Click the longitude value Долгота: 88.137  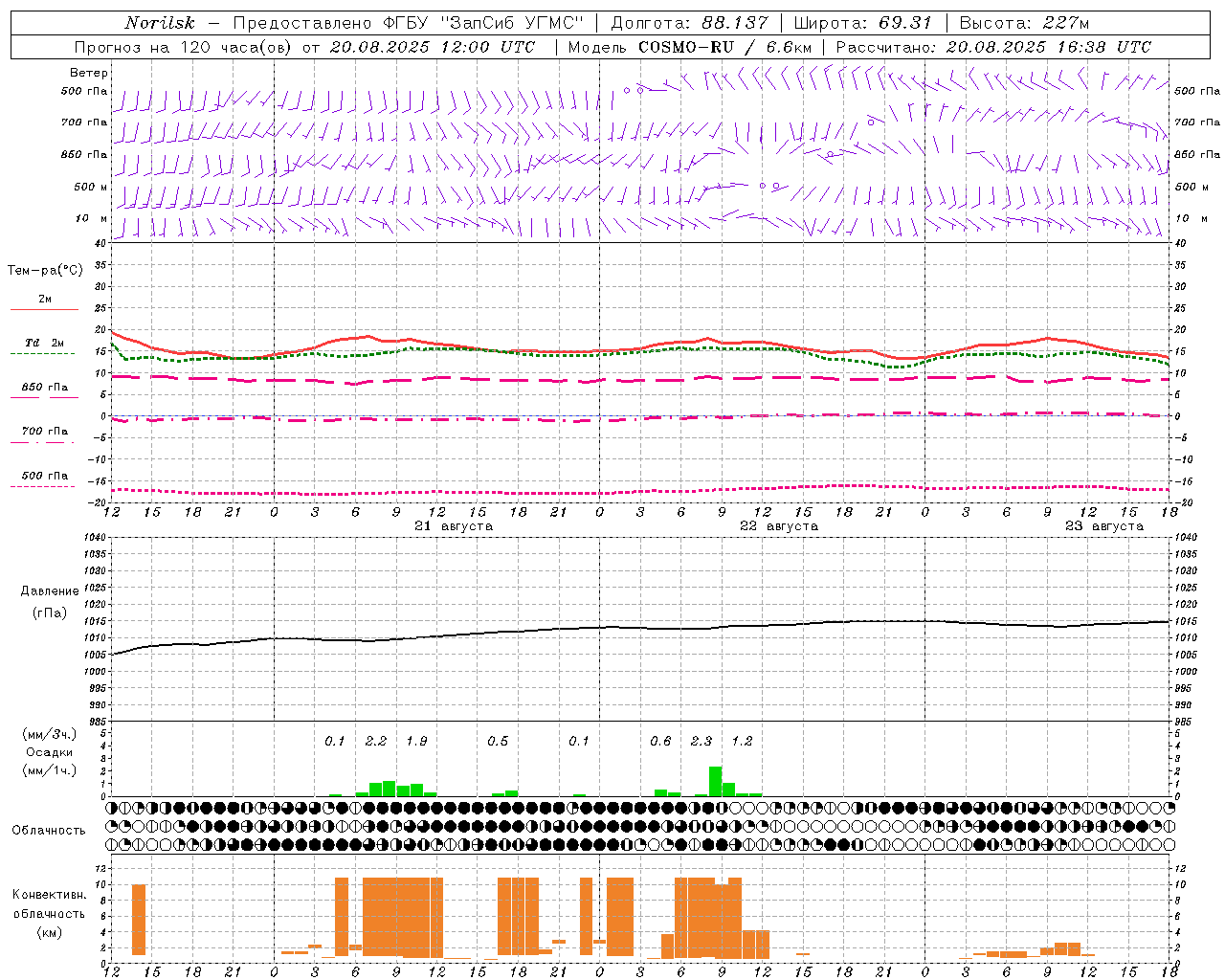pos(688,23)
